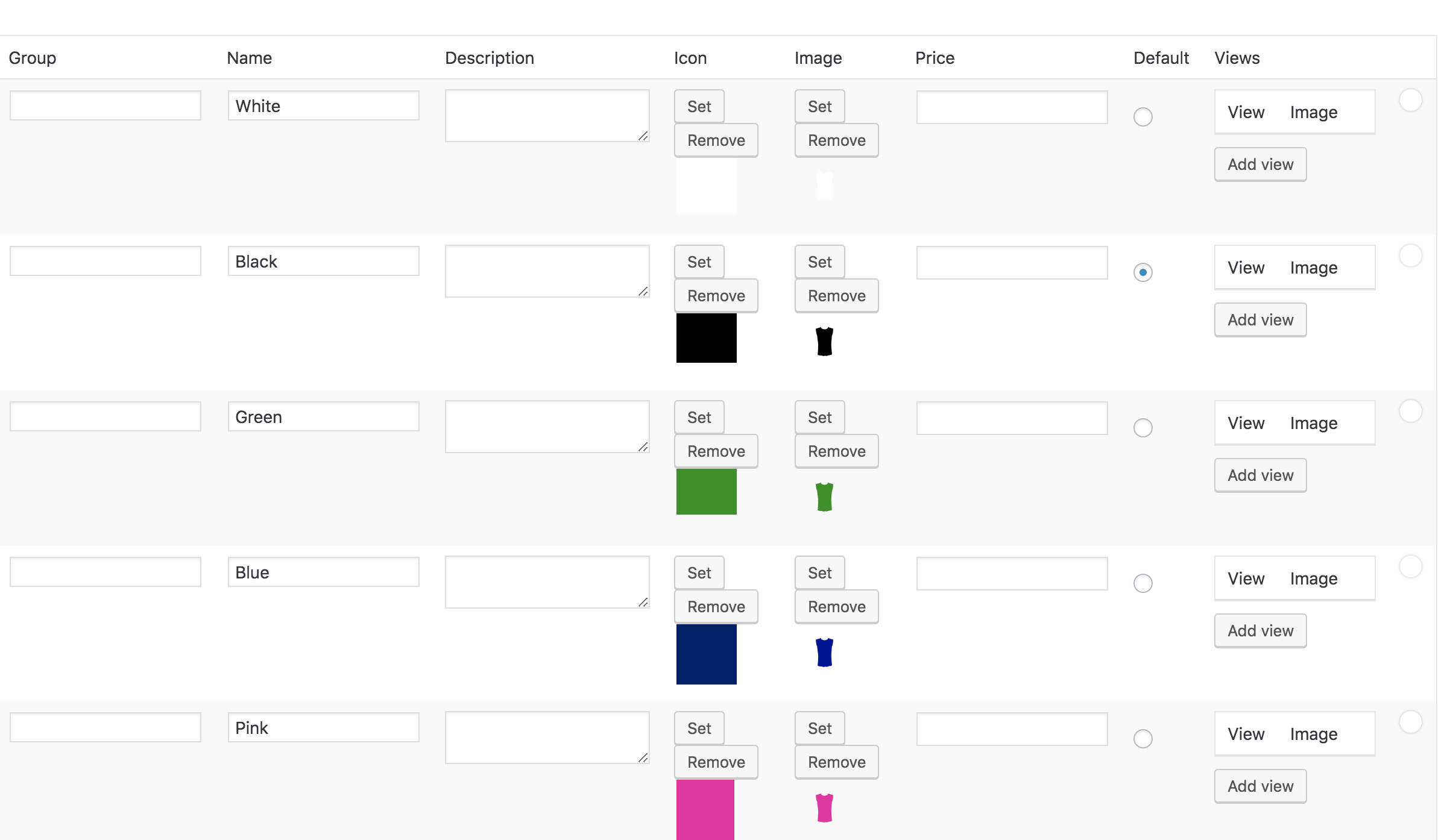Image resolution: width=1453 pixels, height=840 pixels.
Task: Click the pink tank top image thumbnail
Action: pos(824,808)
